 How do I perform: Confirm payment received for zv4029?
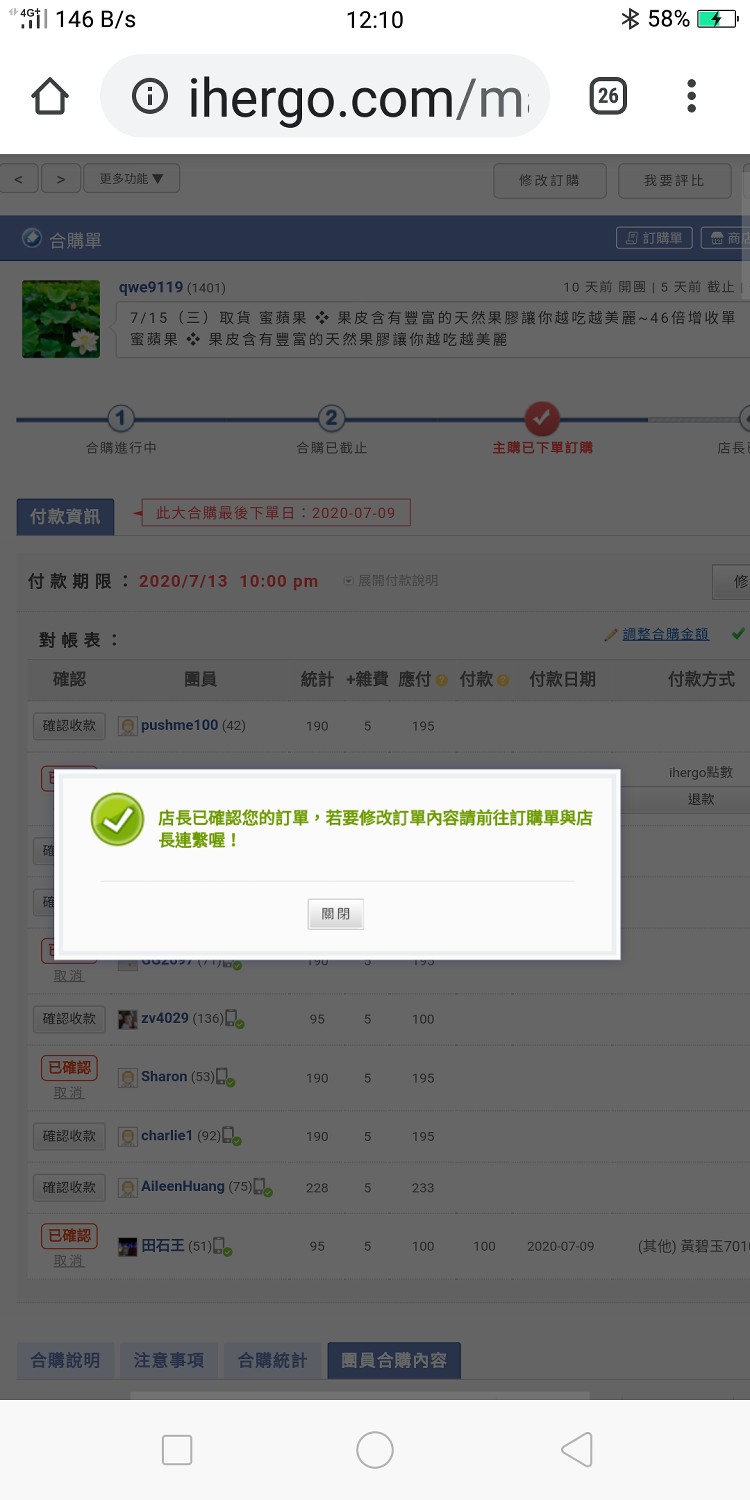click(69, 1019)
